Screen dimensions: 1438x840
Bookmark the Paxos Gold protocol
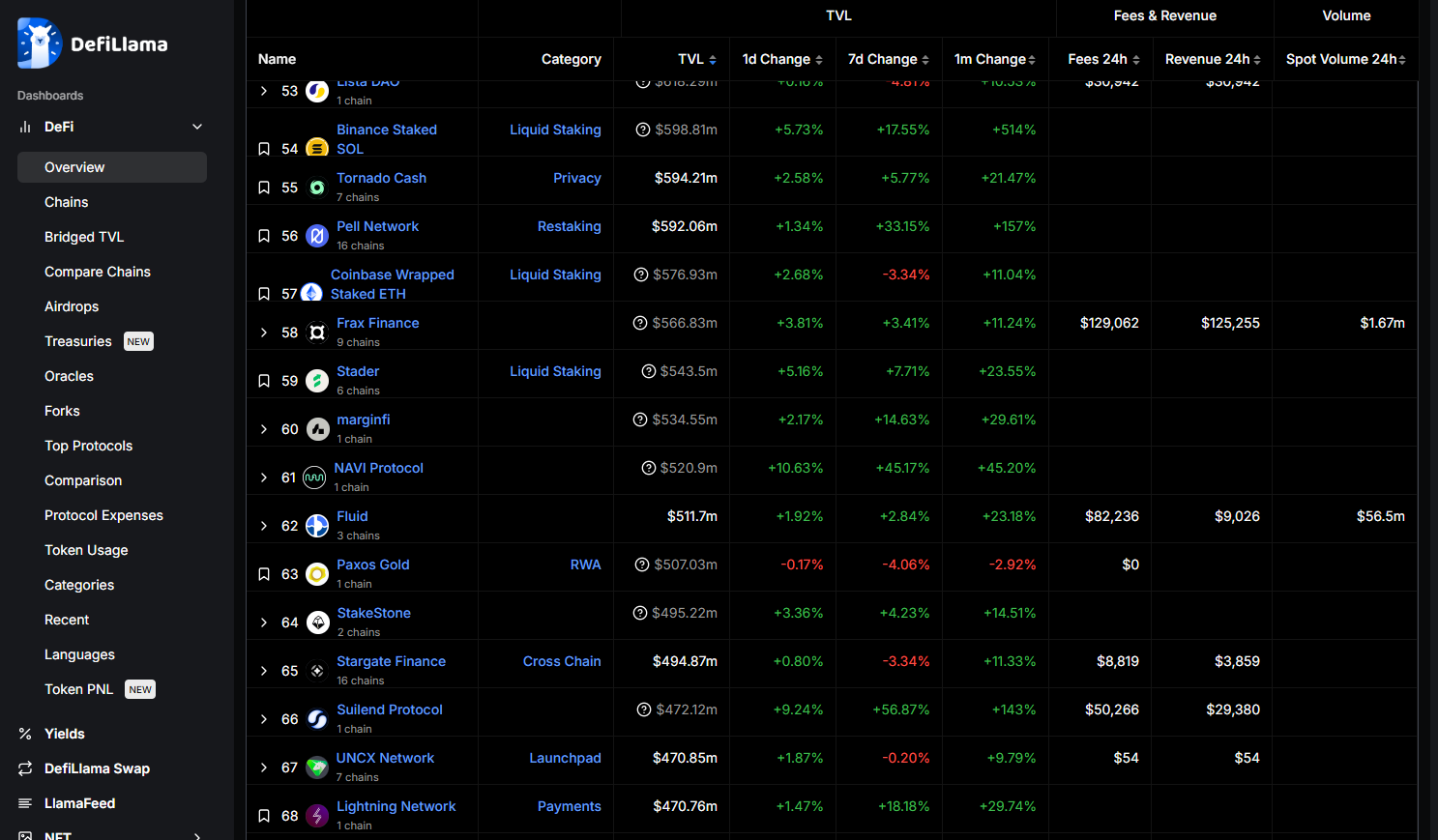(x=264, y=574)
